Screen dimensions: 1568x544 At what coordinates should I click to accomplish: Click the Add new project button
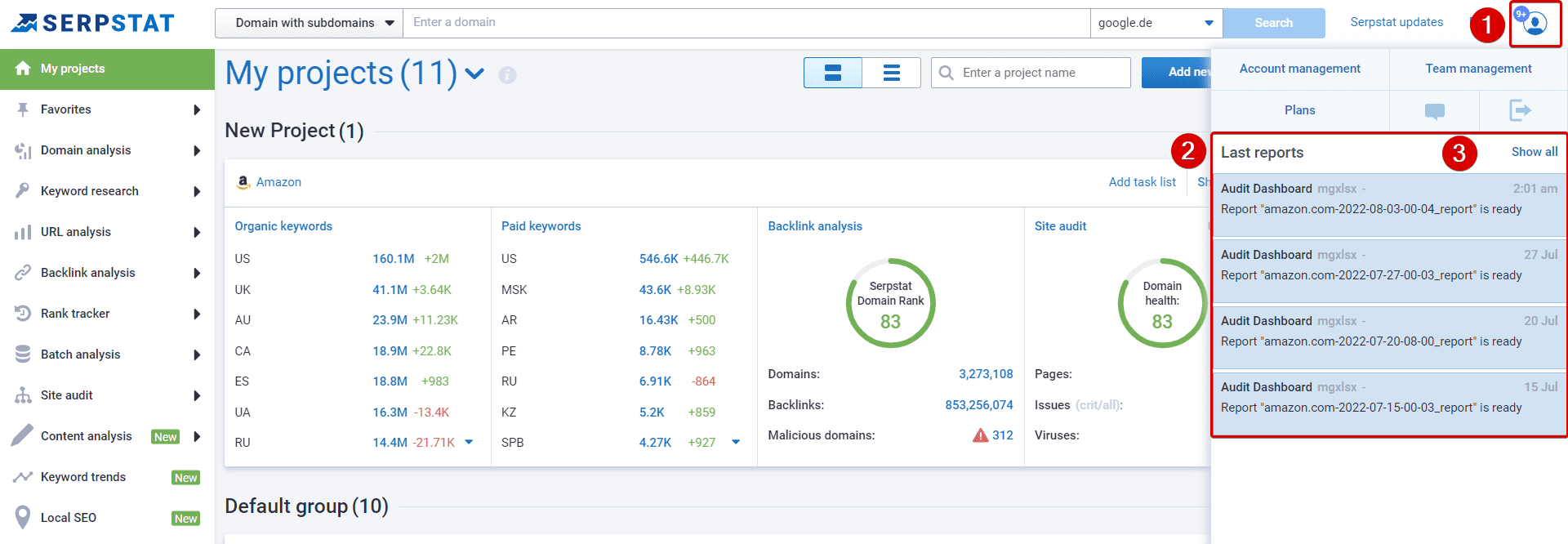pos(1176,72)
